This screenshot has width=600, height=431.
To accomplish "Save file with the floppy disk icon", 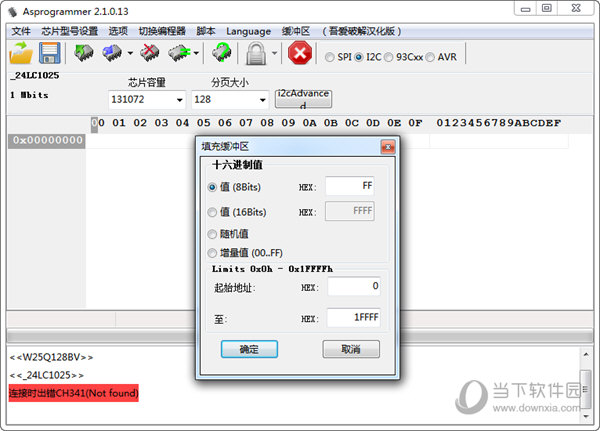I will [50, 53].
